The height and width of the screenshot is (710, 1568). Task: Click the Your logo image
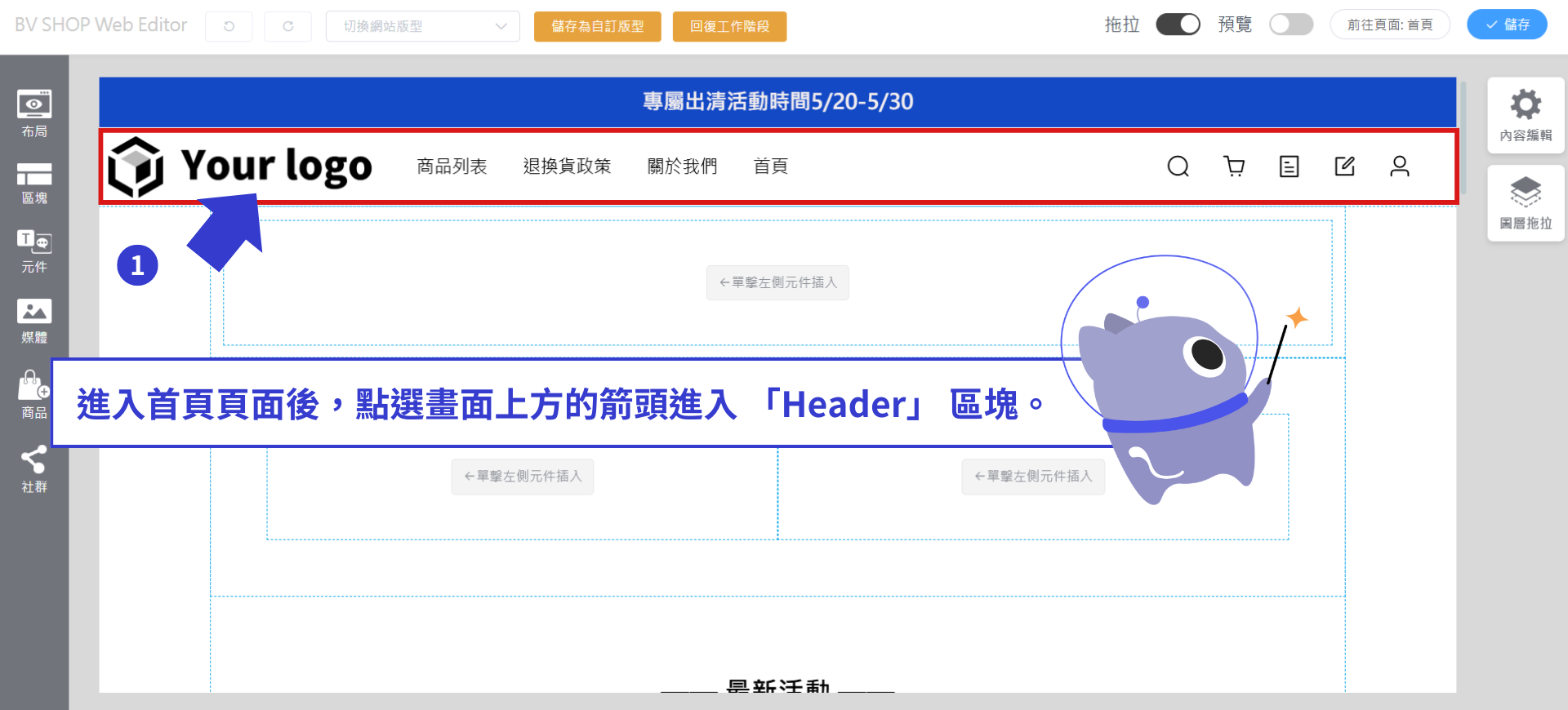240,166
